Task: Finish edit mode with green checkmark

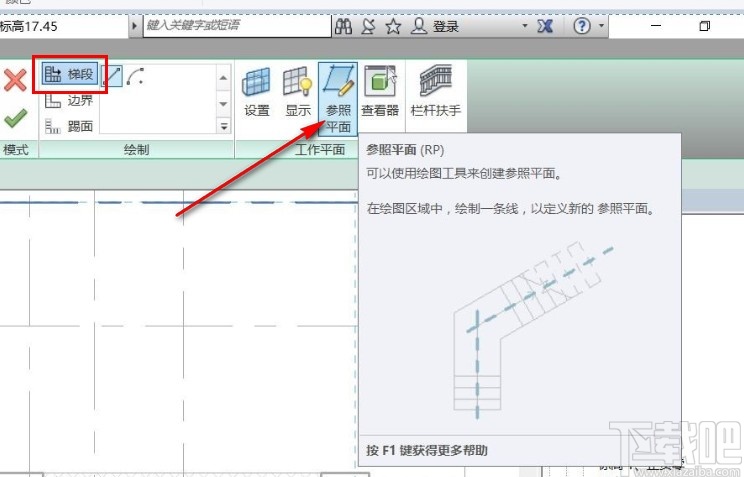Action: coord(15,118)
